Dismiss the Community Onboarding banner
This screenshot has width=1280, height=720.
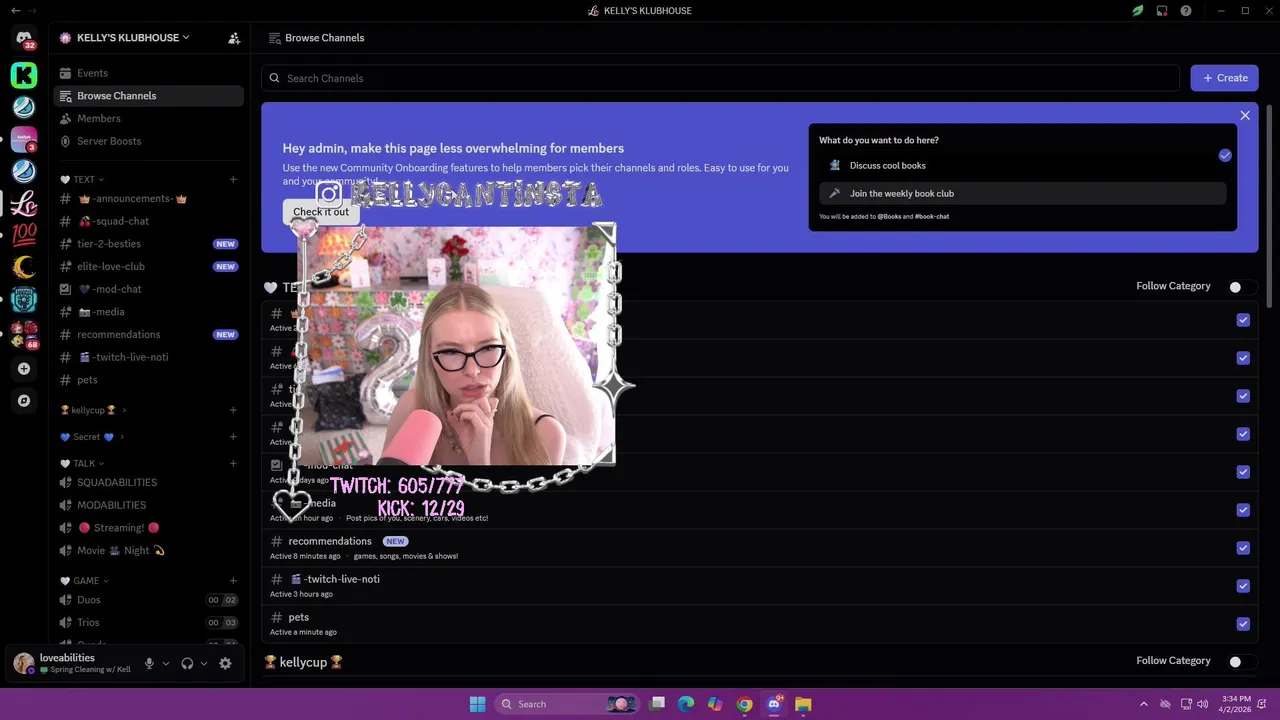click(1245, 116)
